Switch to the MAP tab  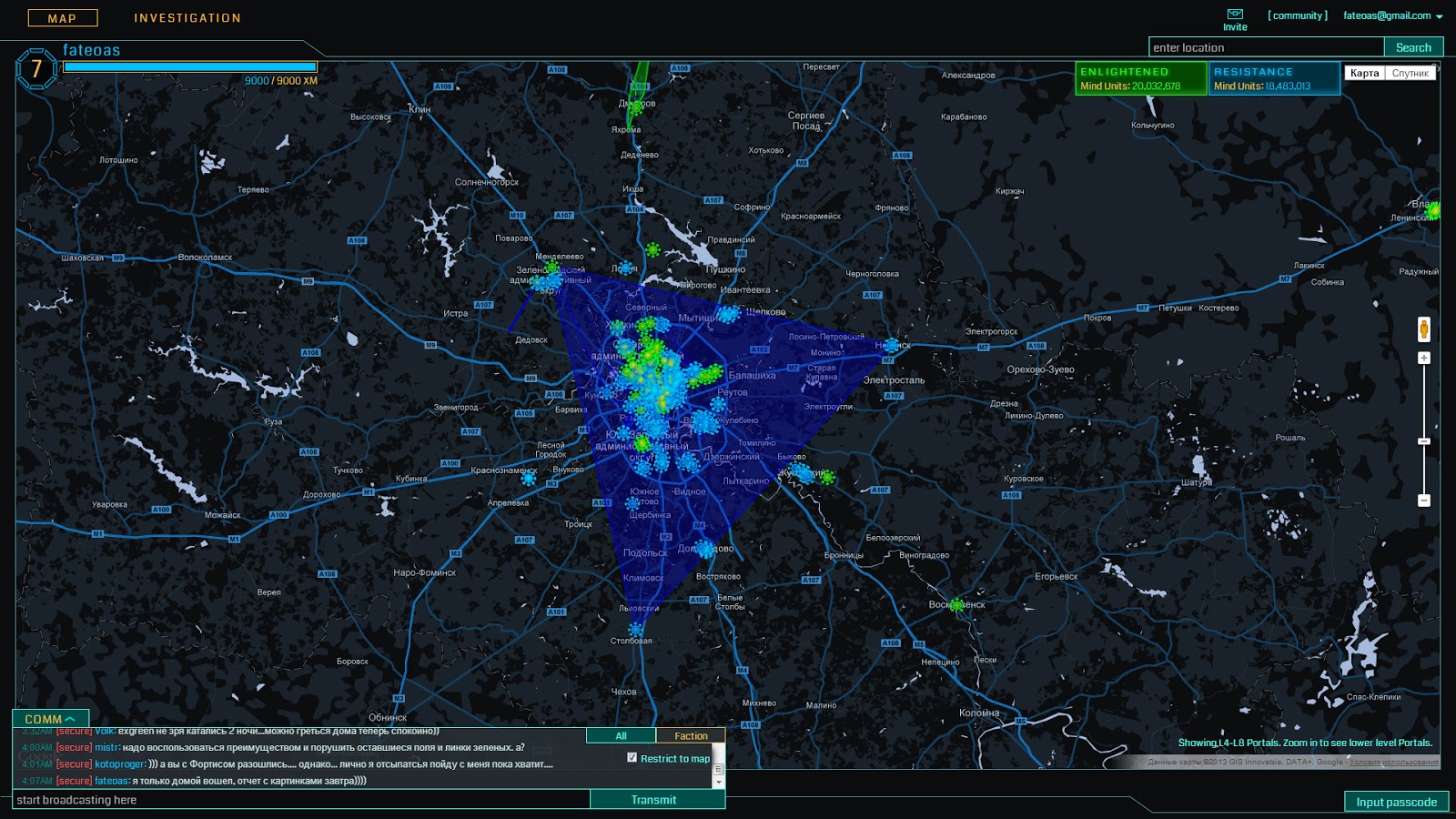[x=63, y=18]
